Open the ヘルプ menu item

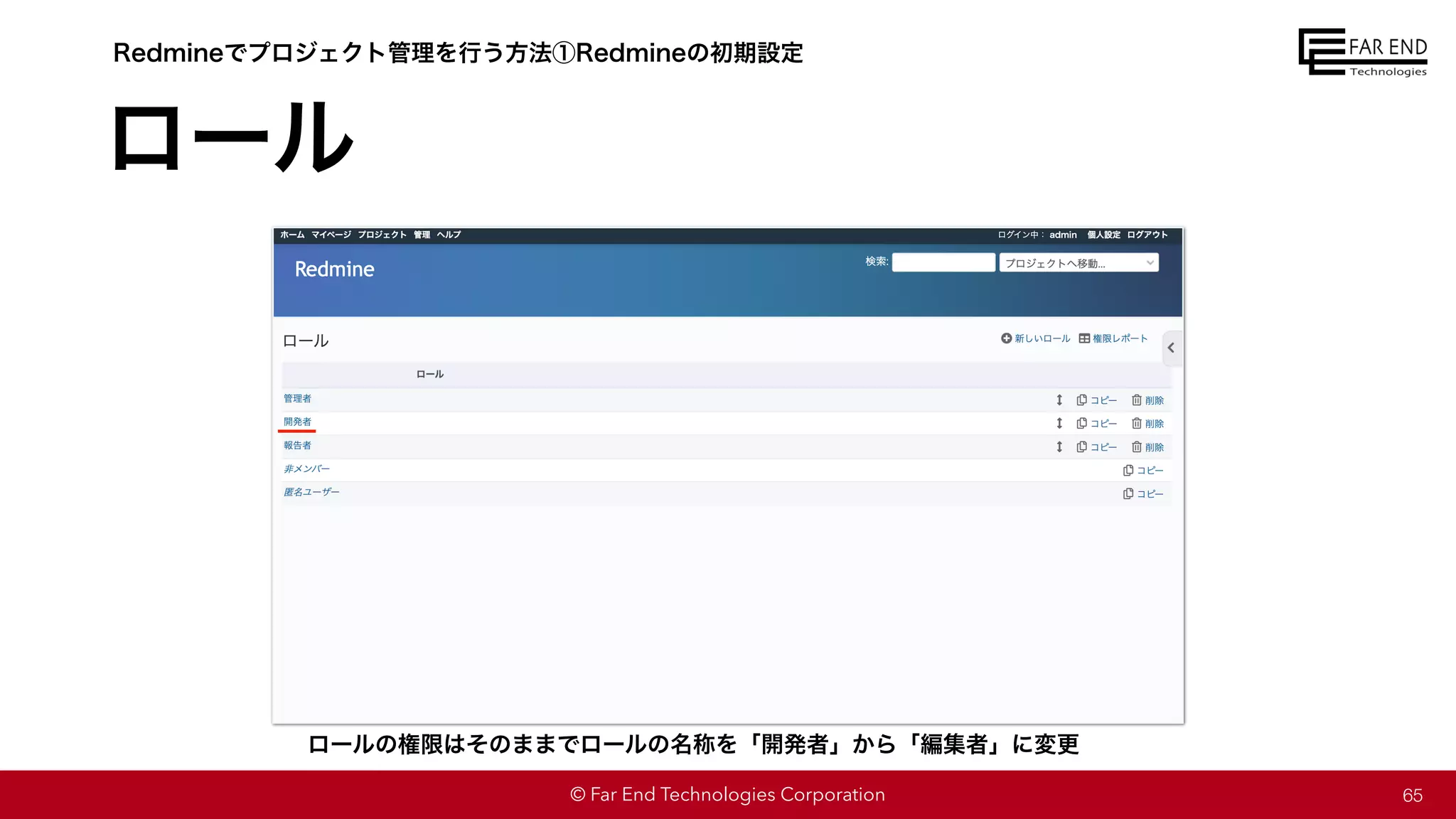click(449, 235)
